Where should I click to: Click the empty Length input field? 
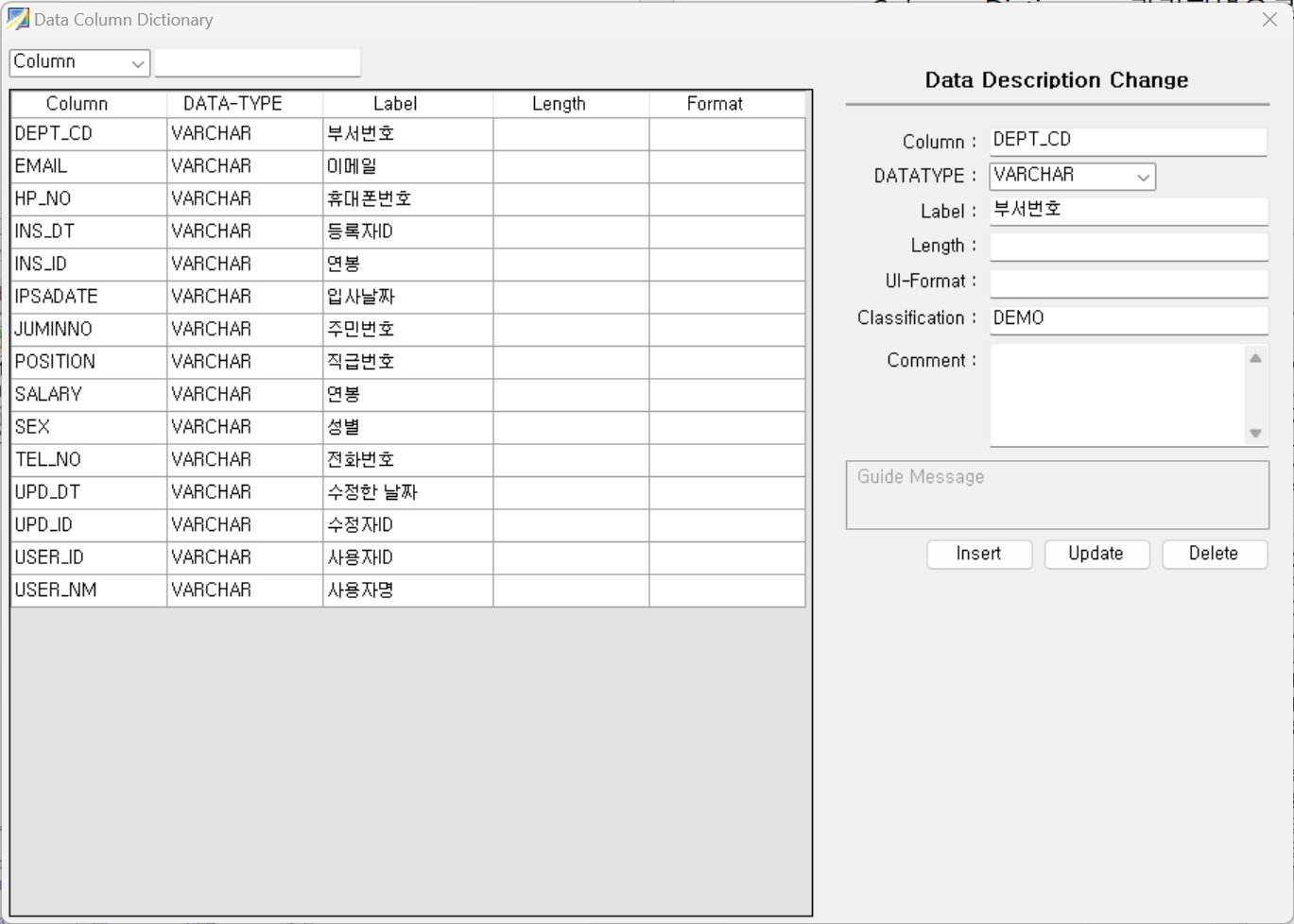[1128, 246]
